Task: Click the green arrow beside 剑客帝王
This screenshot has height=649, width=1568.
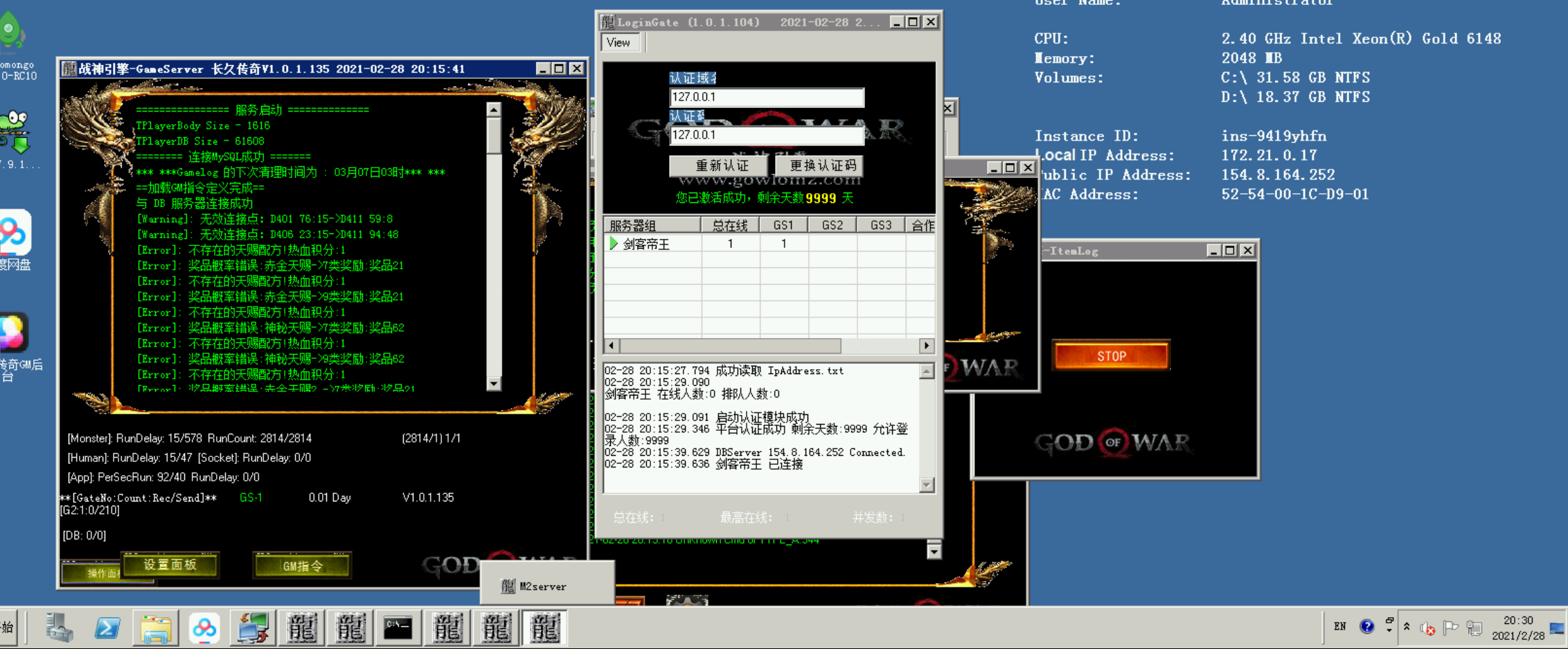Action: [614, 244]
